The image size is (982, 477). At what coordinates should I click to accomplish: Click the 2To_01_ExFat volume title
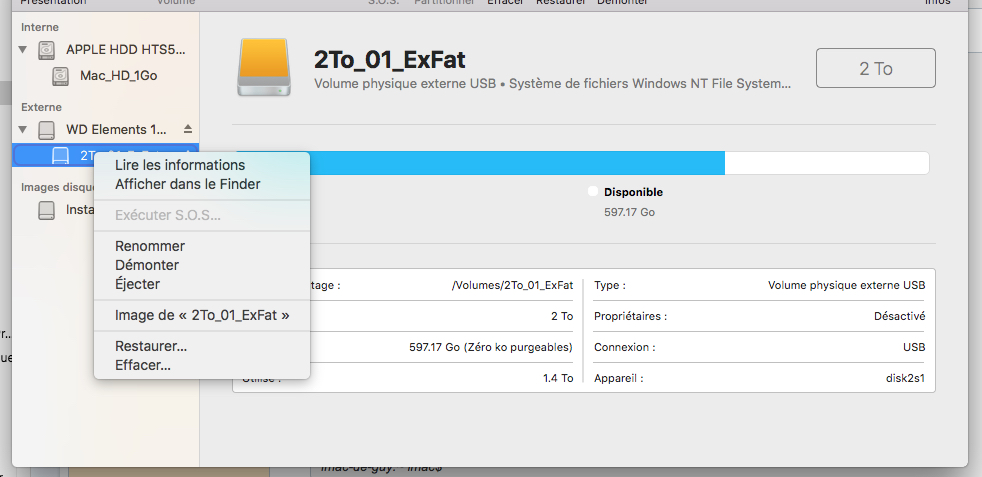pos(390,59)
